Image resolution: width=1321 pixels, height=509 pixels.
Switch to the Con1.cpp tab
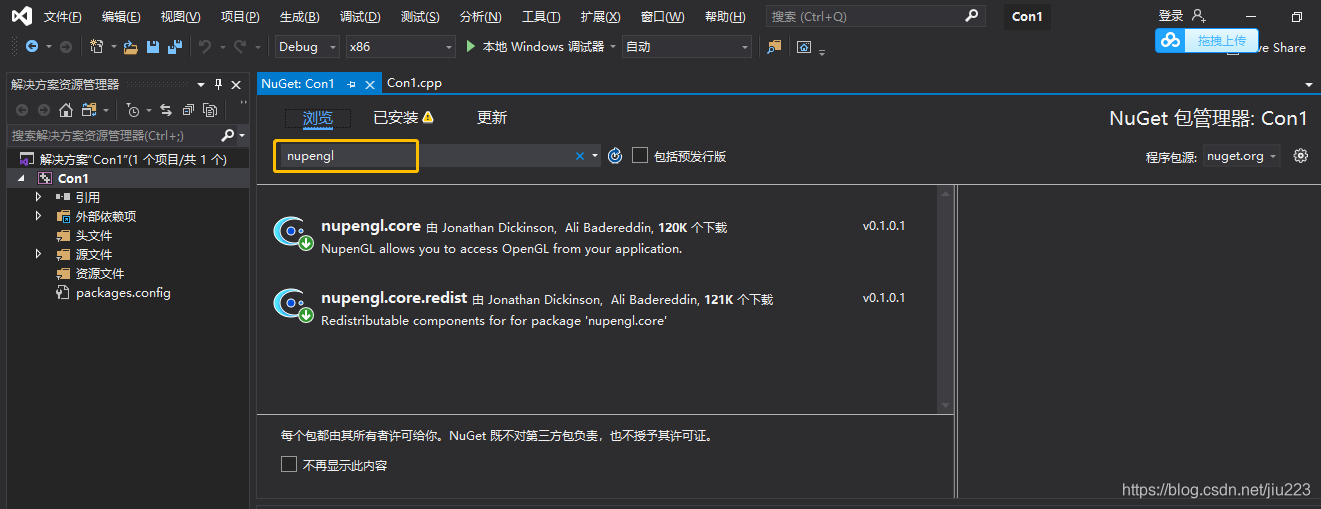click(x=414, y=84)
